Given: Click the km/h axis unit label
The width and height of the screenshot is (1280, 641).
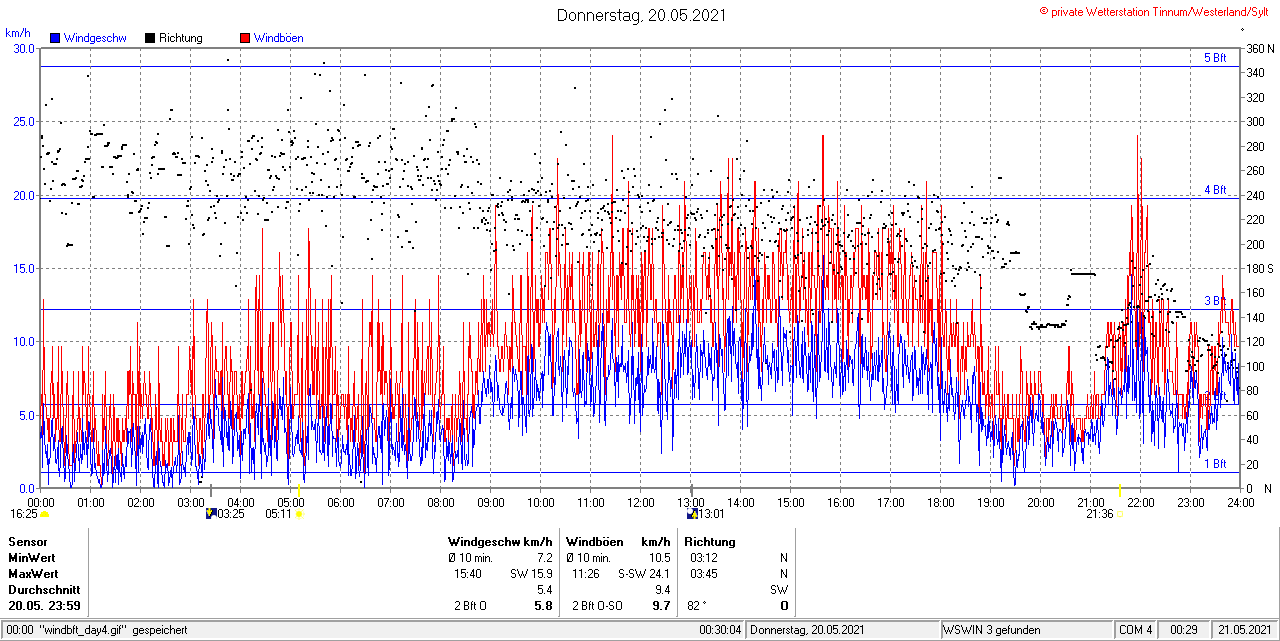Looking at the screenshot, I should click(18, 33).
